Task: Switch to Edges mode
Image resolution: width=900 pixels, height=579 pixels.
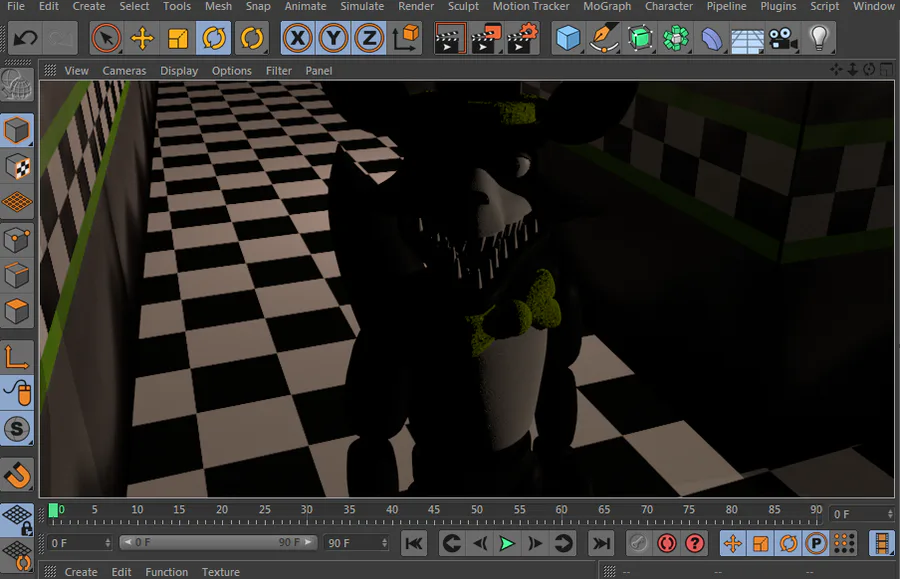Action: tap(17, 276)
